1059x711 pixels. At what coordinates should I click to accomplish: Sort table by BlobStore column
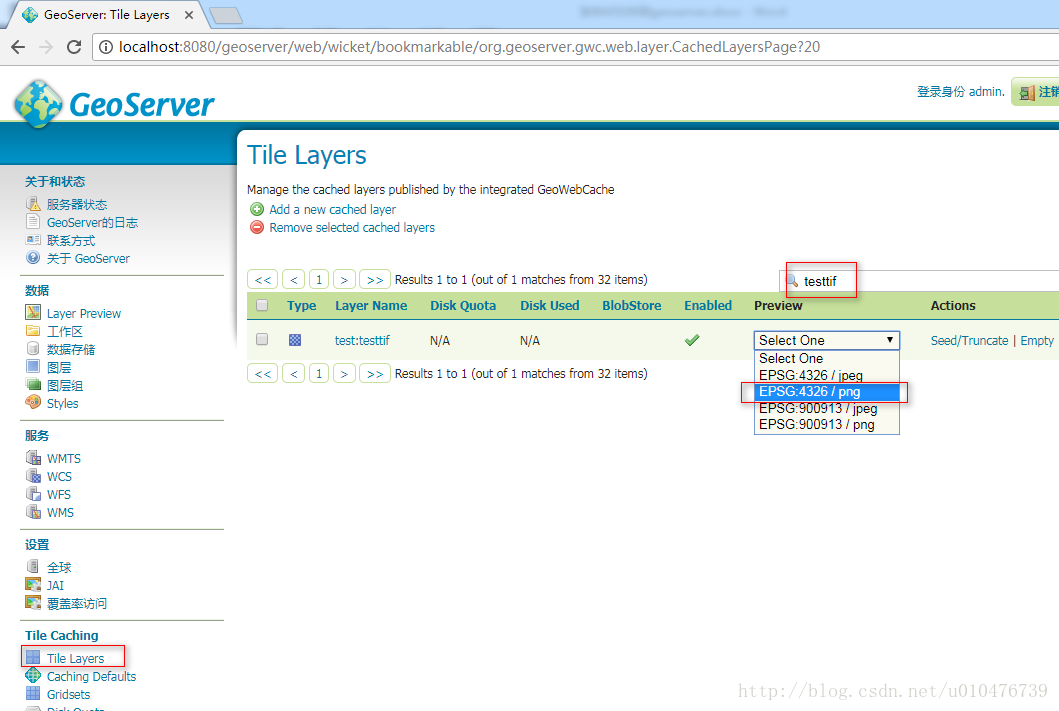click(631, 305)
